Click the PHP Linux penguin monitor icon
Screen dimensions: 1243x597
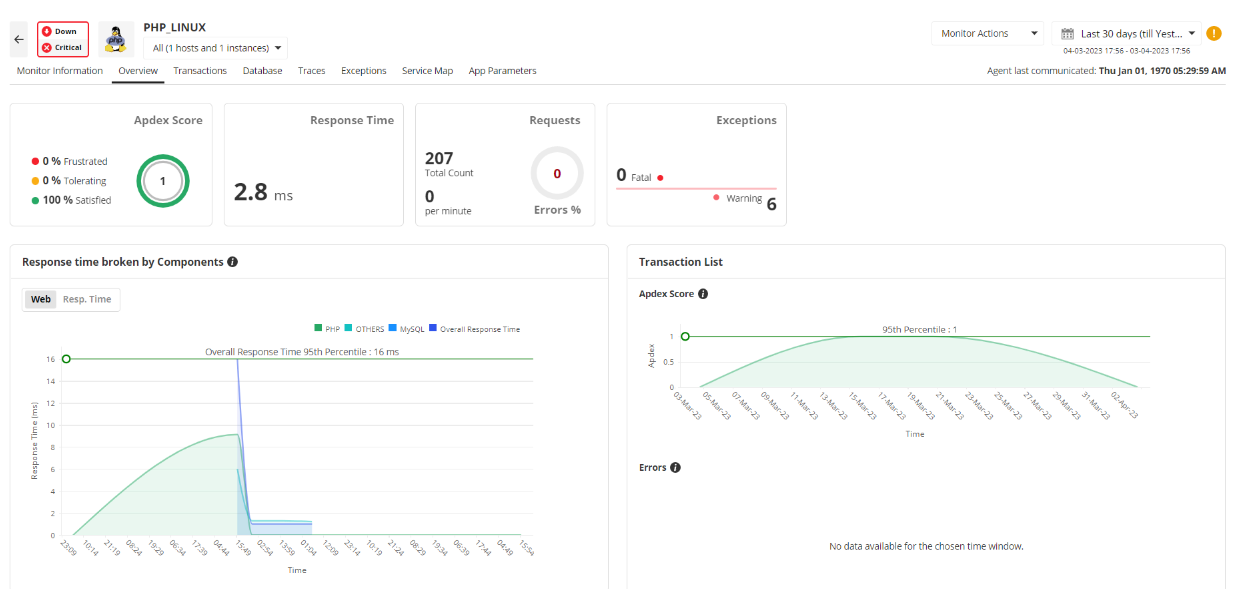pos(117,39)
